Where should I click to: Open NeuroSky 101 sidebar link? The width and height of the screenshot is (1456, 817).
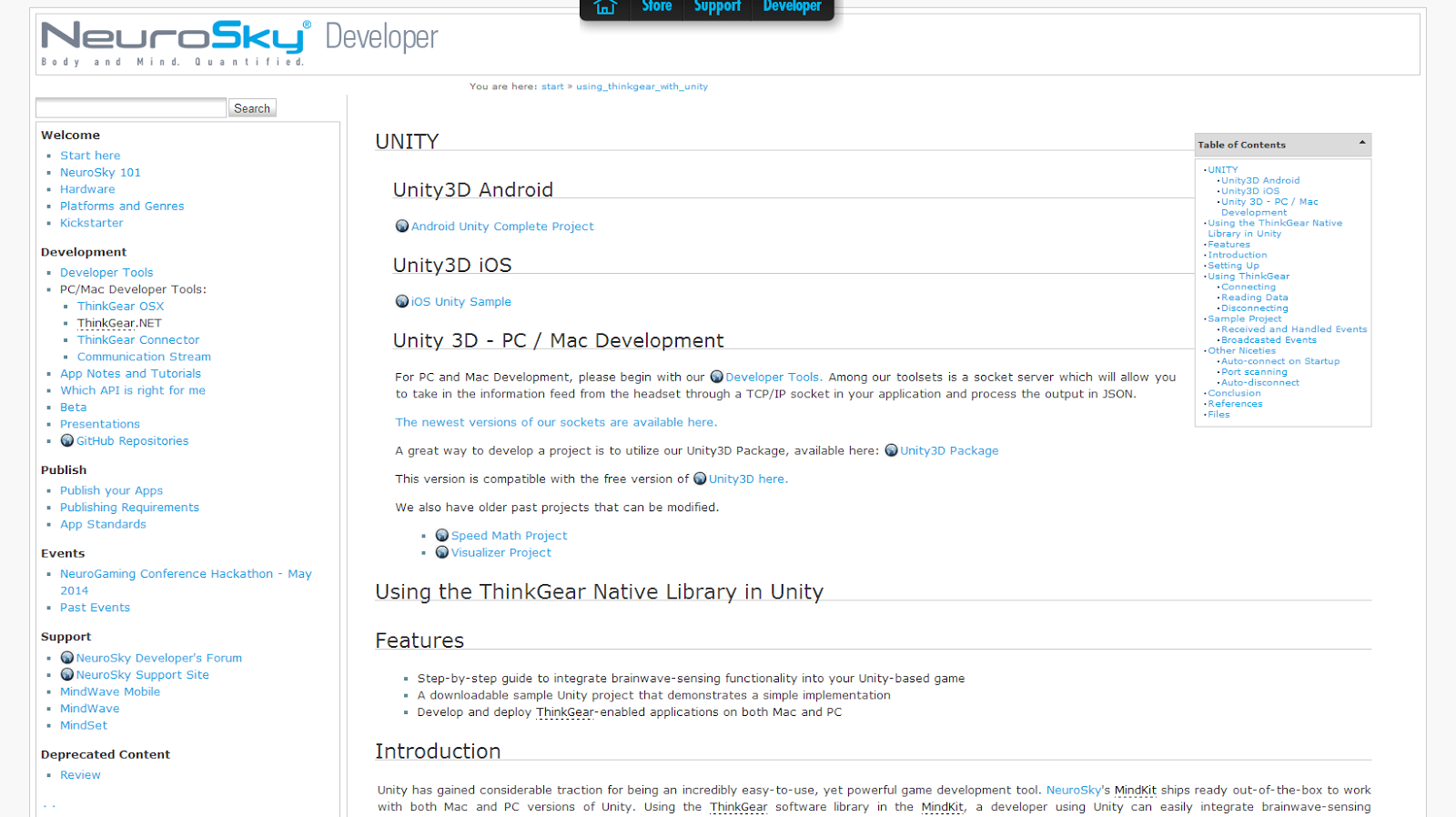point(100,172)
